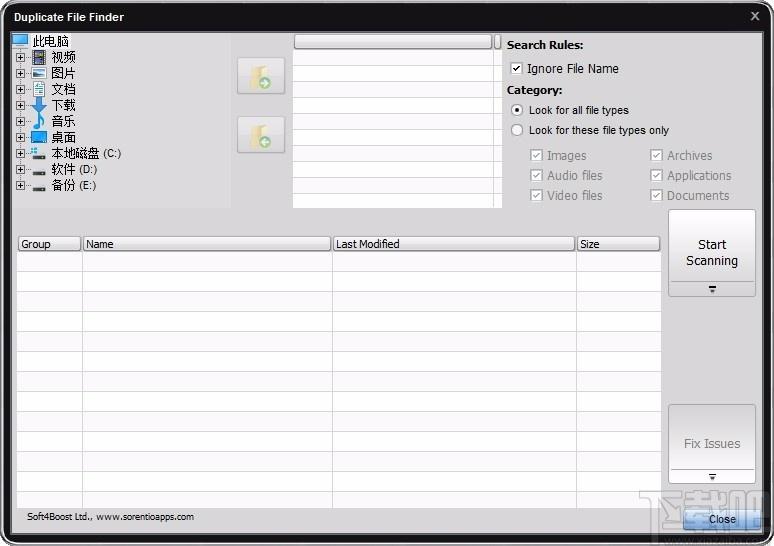Sort results by the Name column header
The image size is (774, 546).
click(207, 244)
